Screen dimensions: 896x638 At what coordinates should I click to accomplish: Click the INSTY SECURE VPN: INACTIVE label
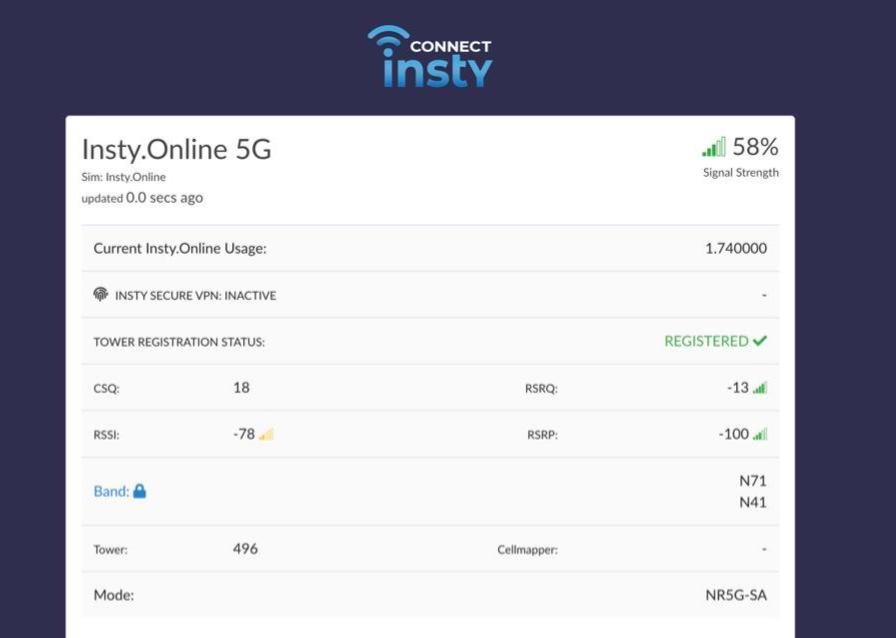[195, 296]
